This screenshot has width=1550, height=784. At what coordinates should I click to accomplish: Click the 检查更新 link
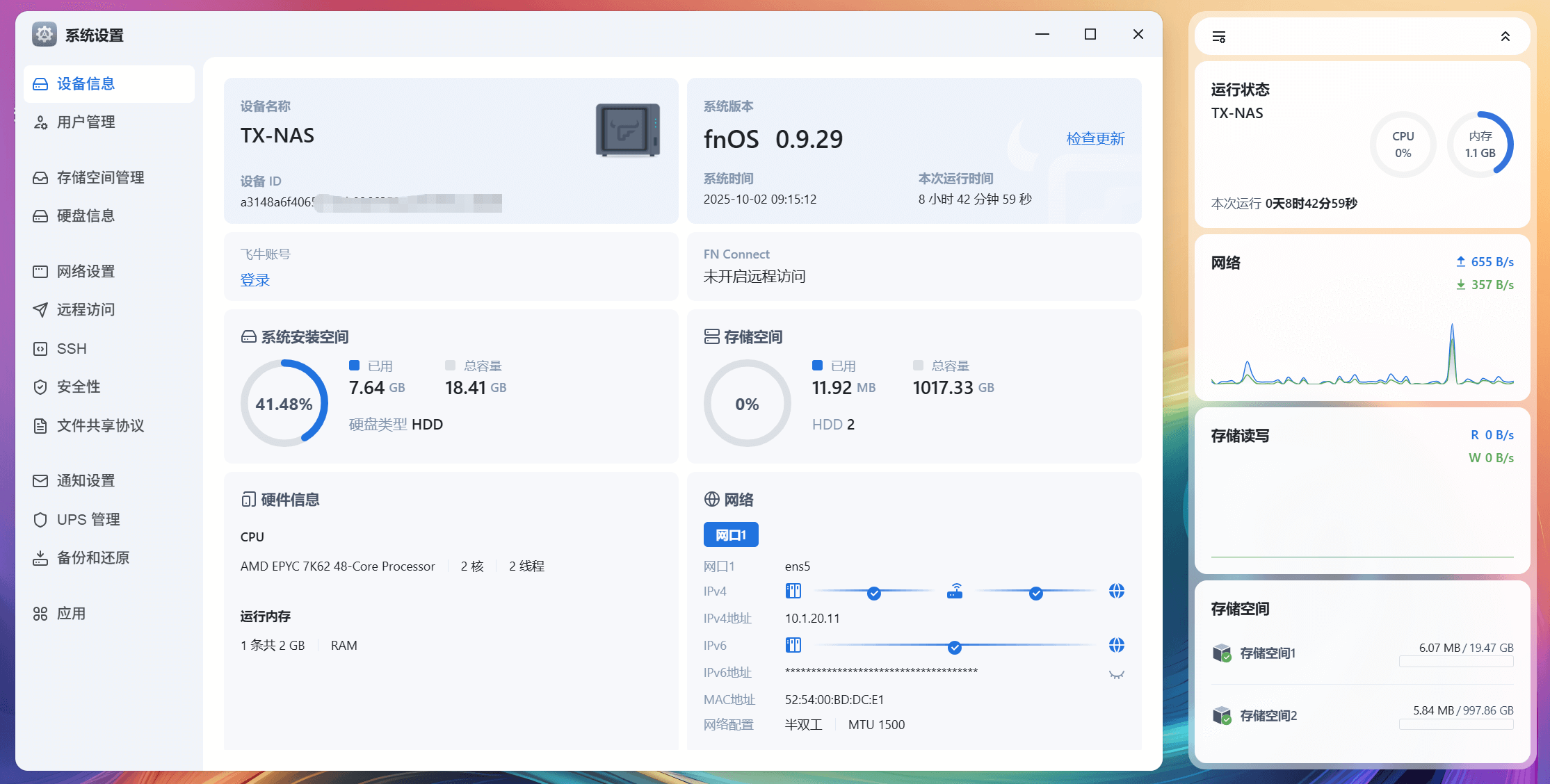[1095, 138]
